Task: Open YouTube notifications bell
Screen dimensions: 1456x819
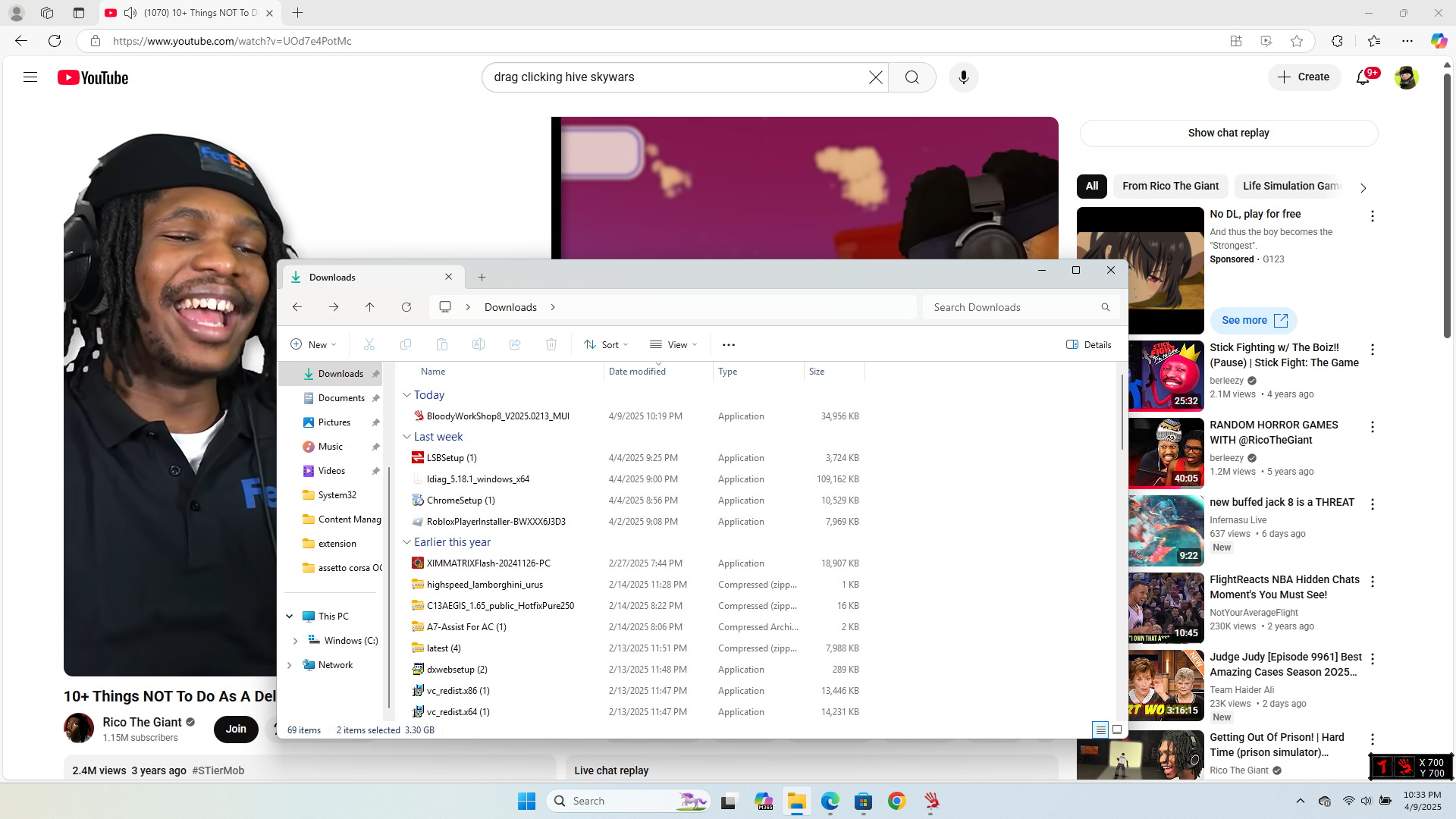Action: (x=1363, y=77)
